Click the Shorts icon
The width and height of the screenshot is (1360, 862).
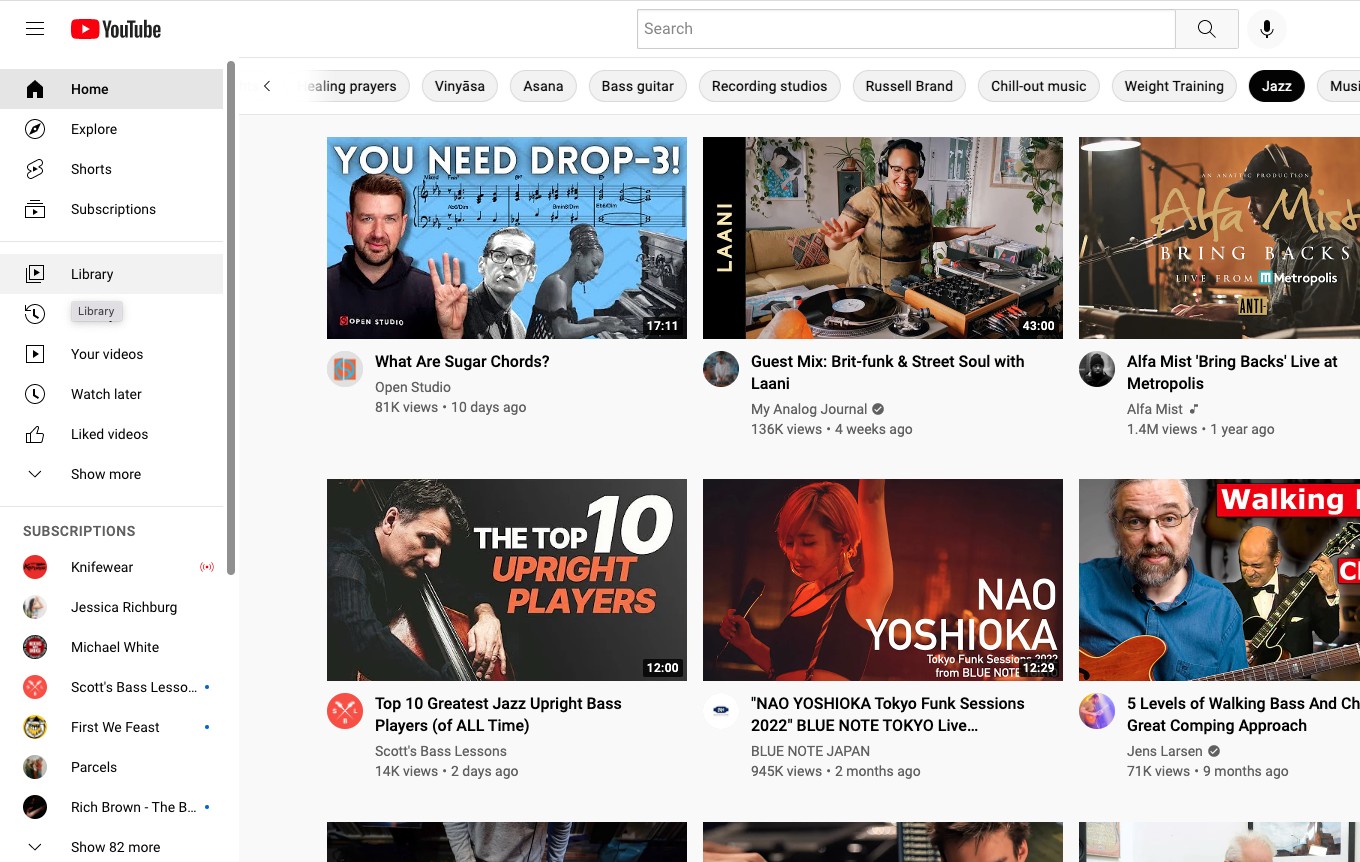[x=35, y=169]
